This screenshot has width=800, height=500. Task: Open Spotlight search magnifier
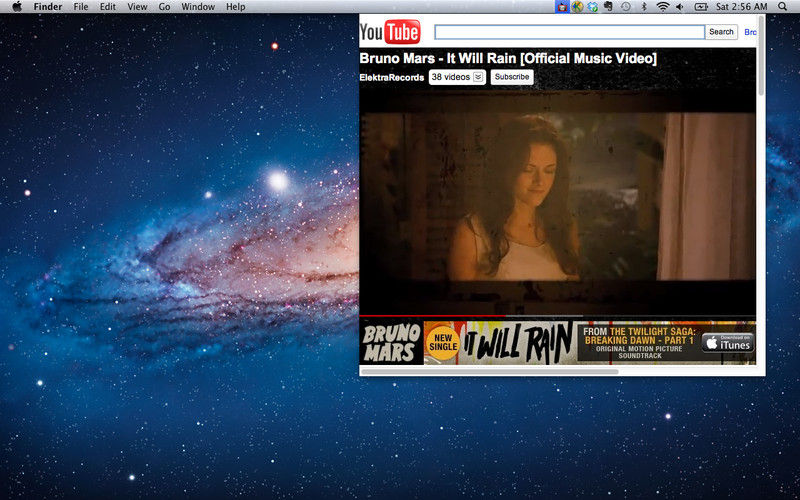[783, 7]
